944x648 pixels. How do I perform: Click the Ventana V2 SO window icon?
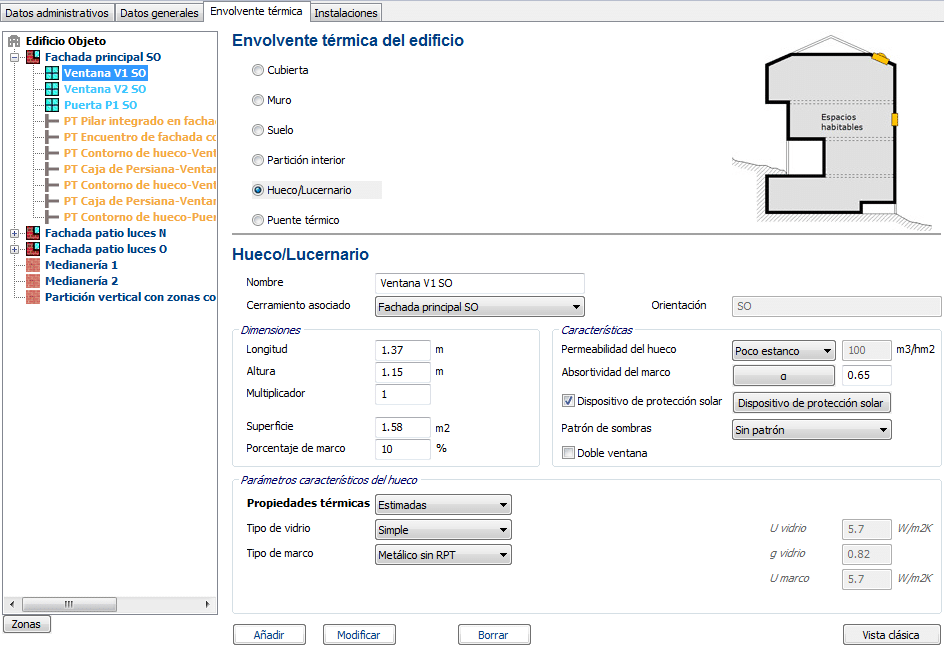click(52, 89)
